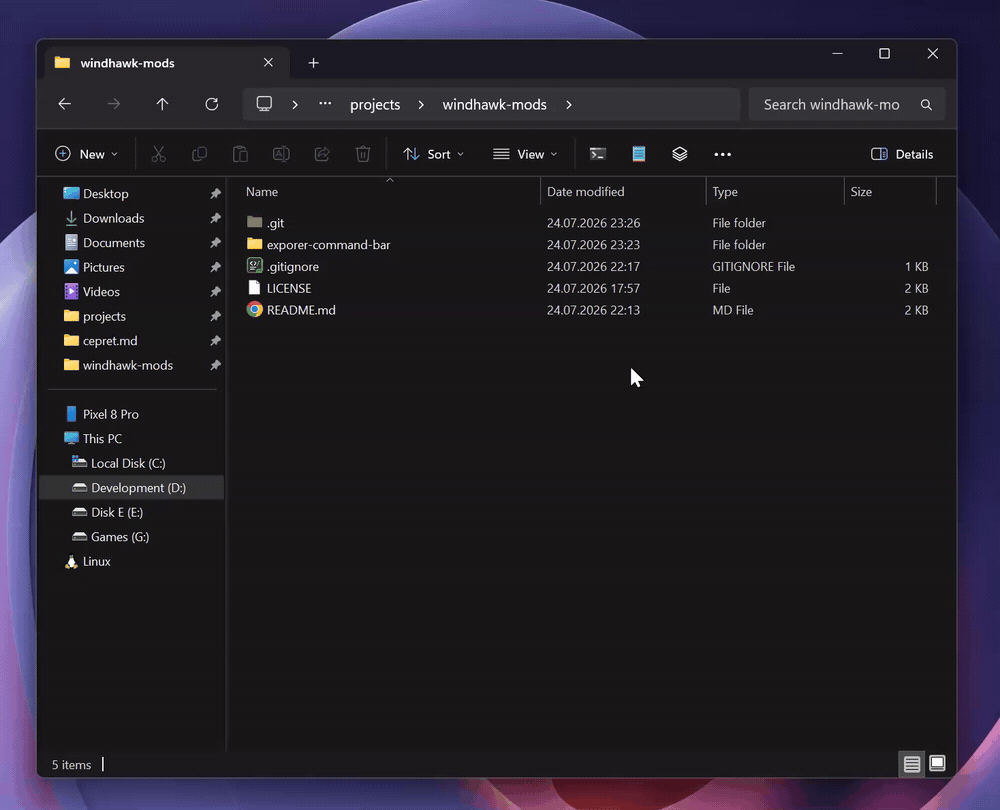Click the Delete trash icon
This screenshot has height=810, width=1000.
click(x=363, y=154)
